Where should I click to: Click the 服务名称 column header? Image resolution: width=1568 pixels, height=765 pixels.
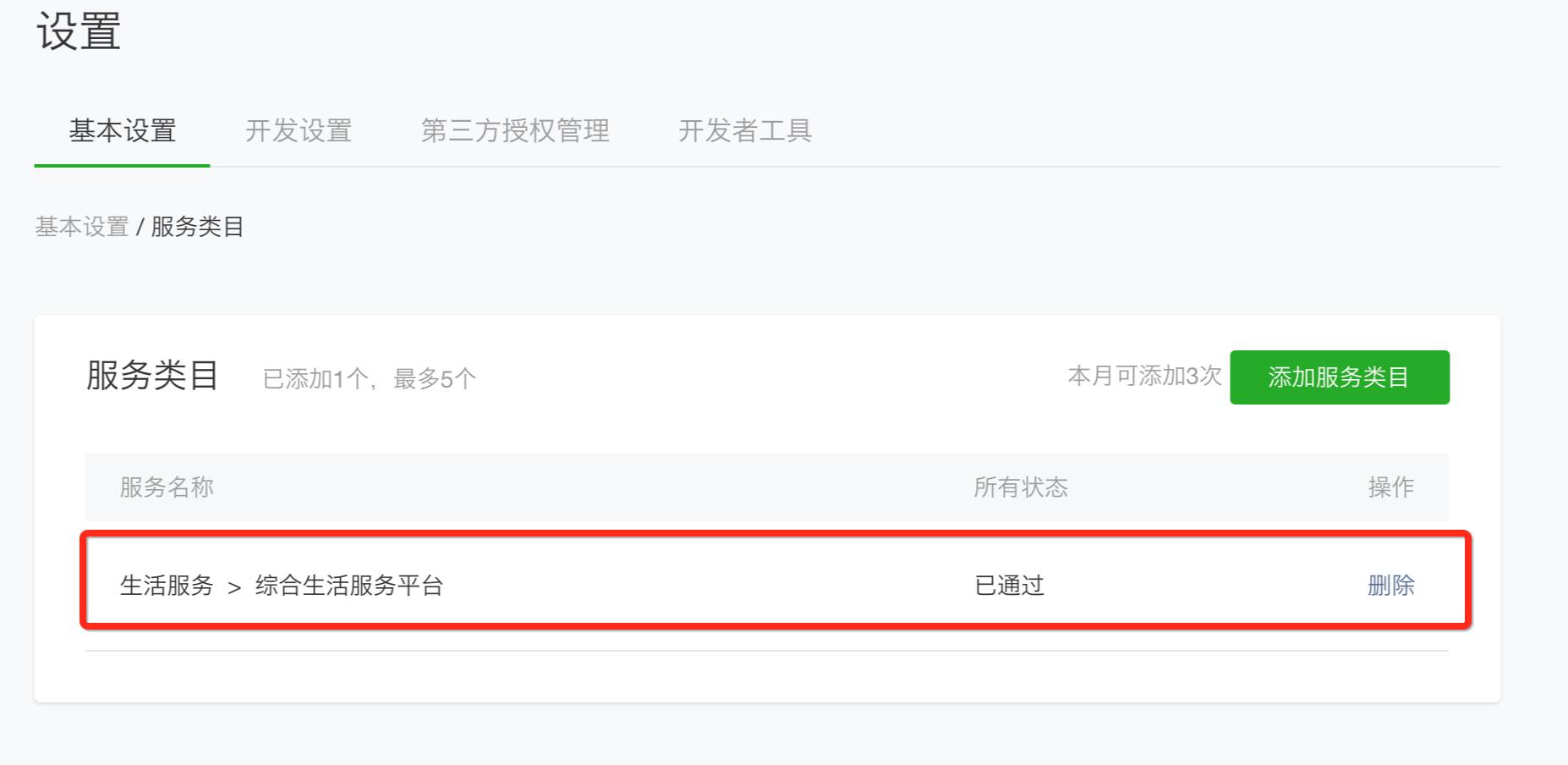pos(167,487)
